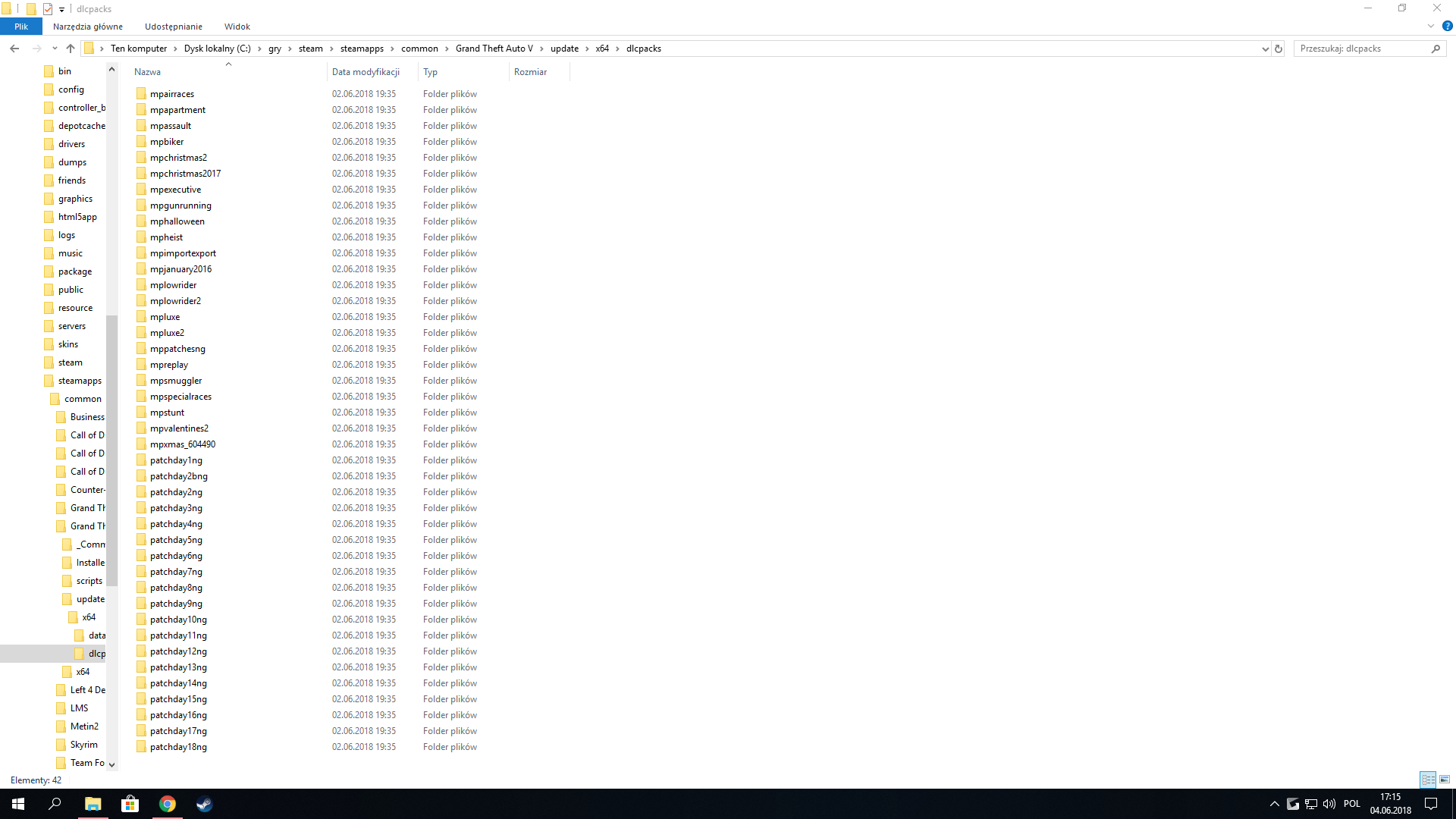The height and width of the screenshot is (819, 1456).
Task: Click the search magnifier in search box
Action: pos(1436,49)
